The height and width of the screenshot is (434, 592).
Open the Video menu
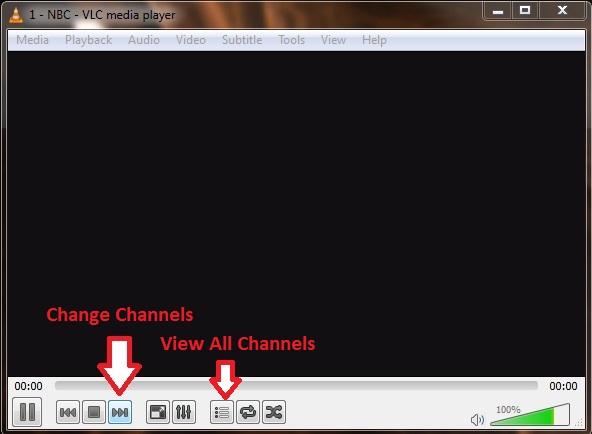click(x=191, y=40)
